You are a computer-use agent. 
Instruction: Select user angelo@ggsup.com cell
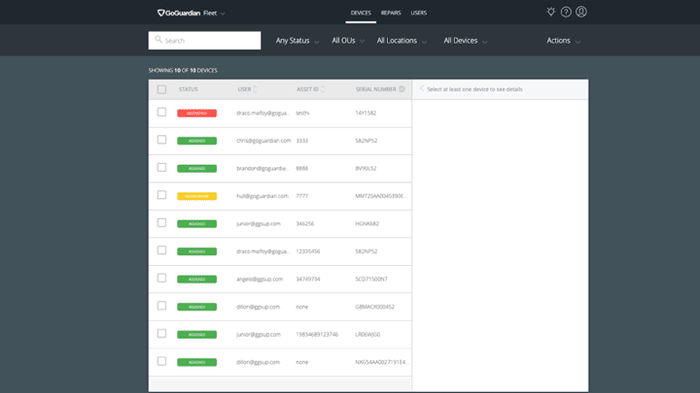click(259, 279)
